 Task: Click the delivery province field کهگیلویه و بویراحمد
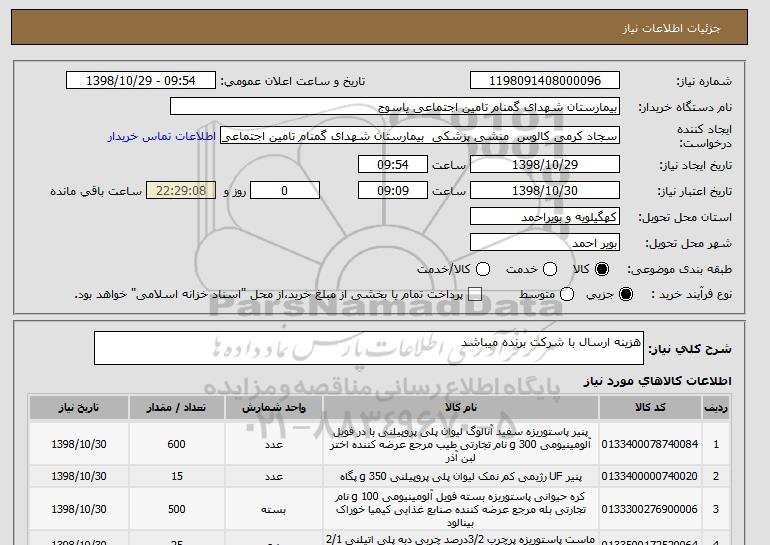tap(545, 217)
